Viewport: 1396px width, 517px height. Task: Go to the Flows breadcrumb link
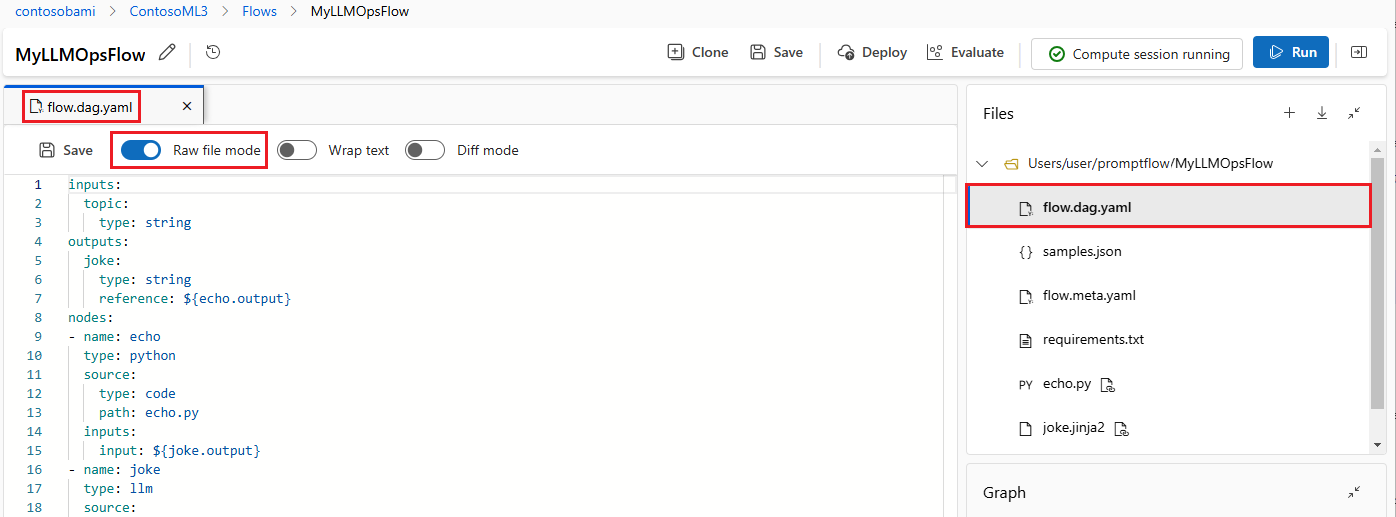click(x=259, y=12)
